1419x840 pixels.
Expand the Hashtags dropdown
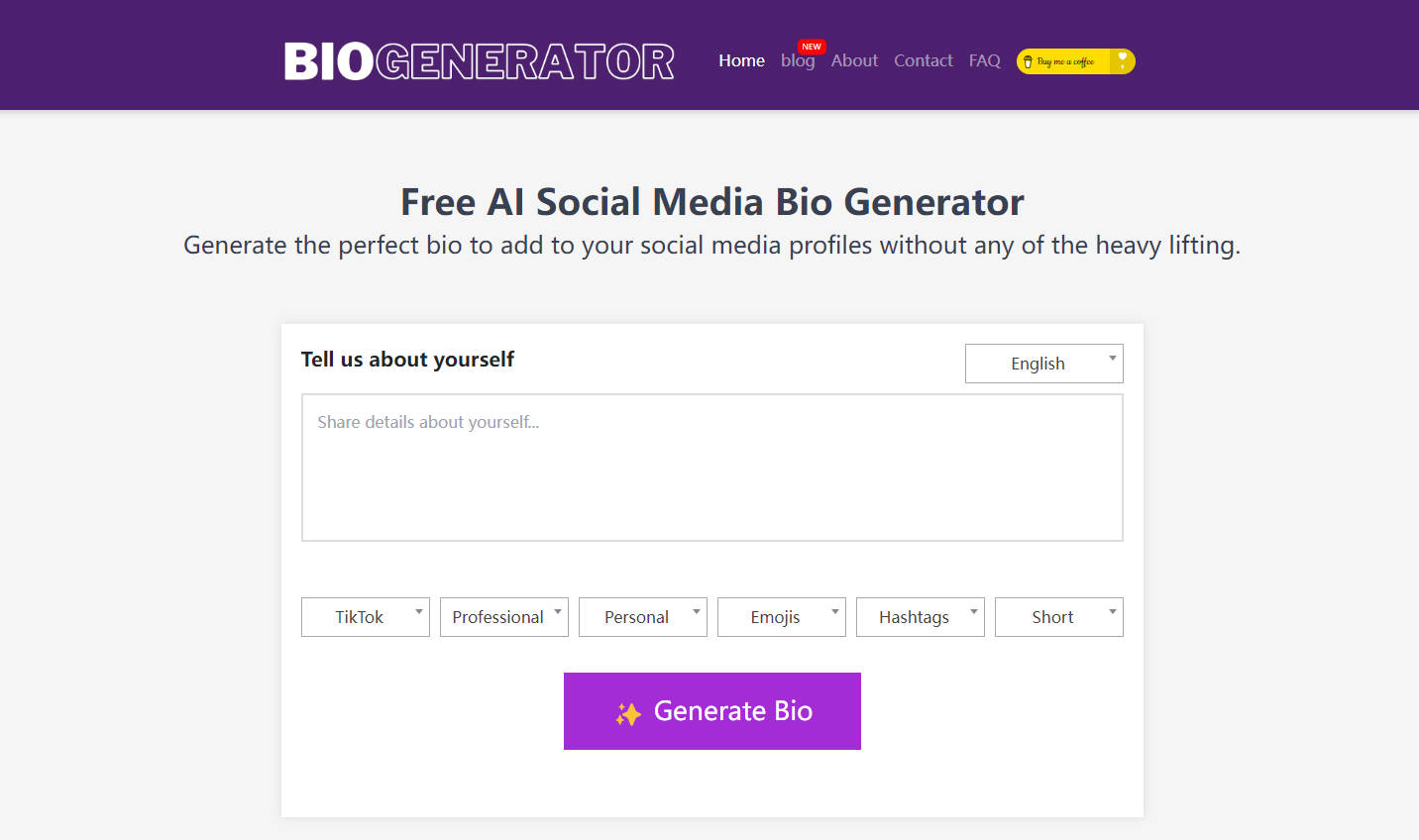[920, 616]
